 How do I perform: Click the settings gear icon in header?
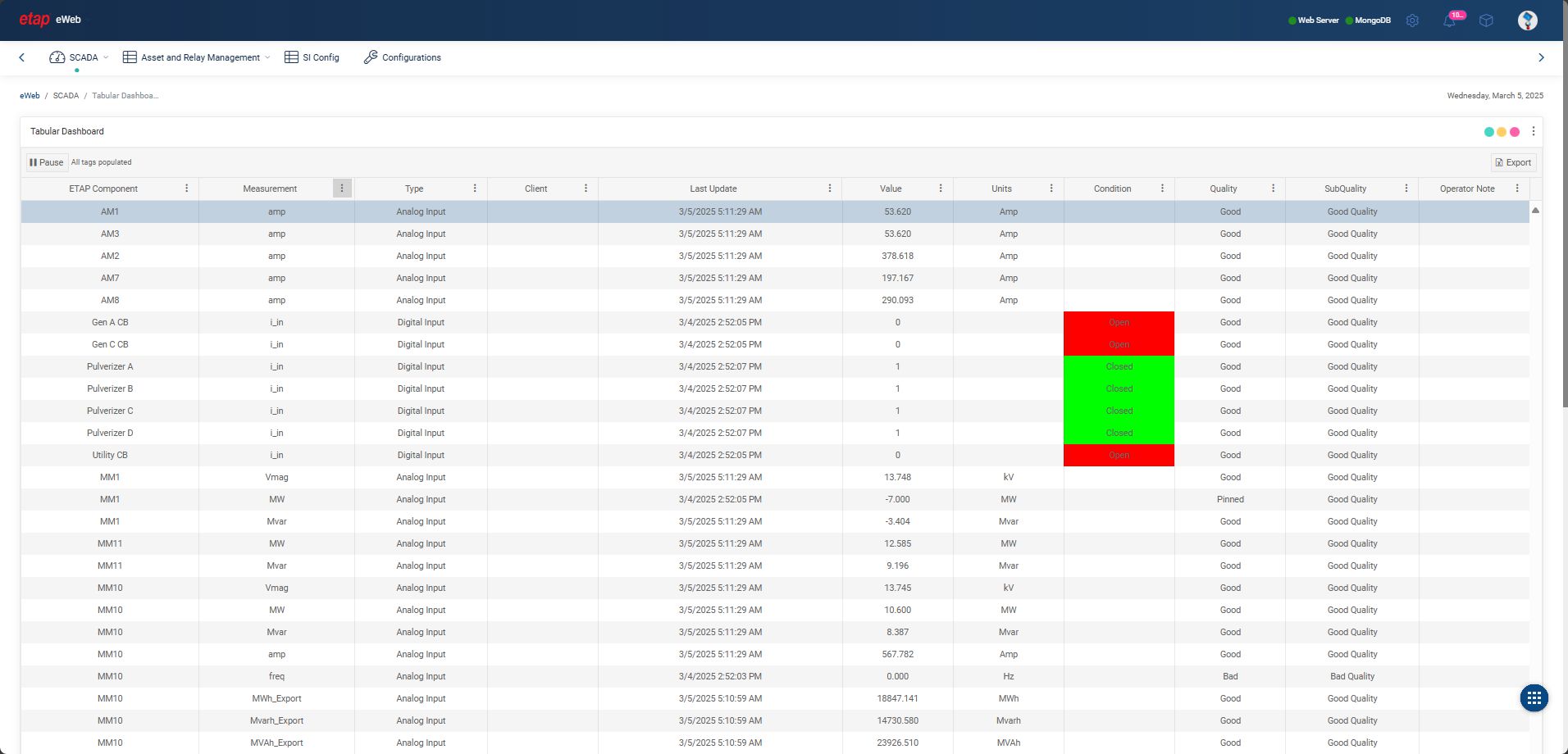pos(1412,20)
